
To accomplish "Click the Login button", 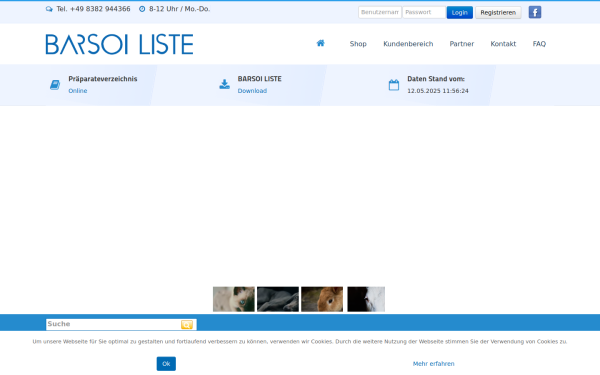I will click(x=460, y=13).
